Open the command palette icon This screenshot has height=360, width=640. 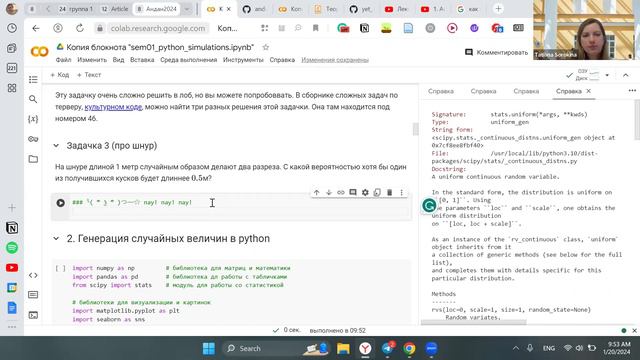click(33, 295)
